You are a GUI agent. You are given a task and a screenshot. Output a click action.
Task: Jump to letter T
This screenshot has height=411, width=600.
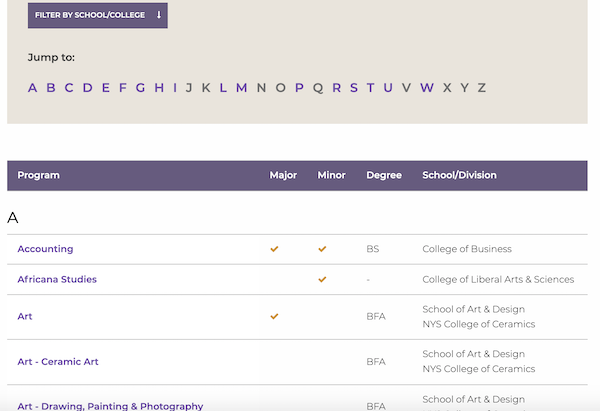point(370,88)
